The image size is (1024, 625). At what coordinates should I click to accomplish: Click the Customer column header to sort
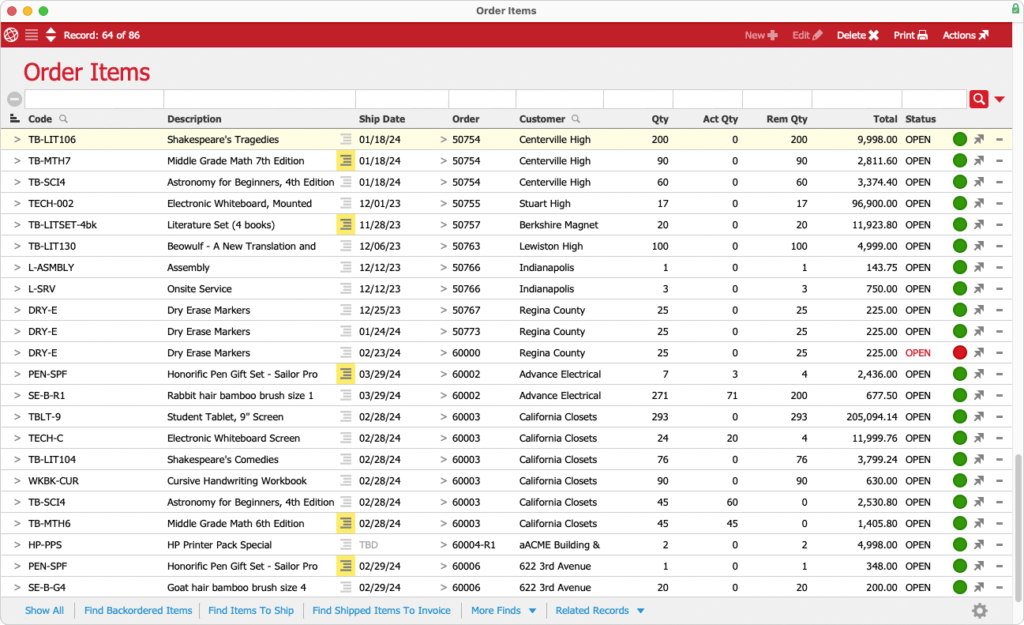(x=540, y=119)
